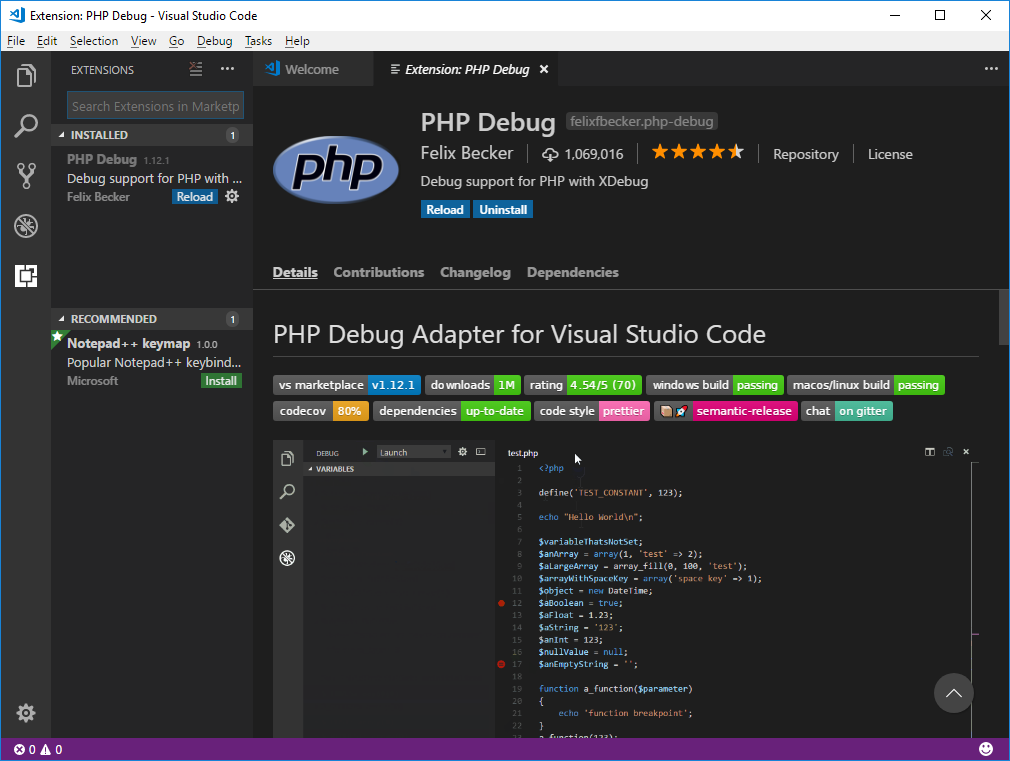
Task: Click the vs marketplace v1.12.1 badge
Action: coord(347,385)
